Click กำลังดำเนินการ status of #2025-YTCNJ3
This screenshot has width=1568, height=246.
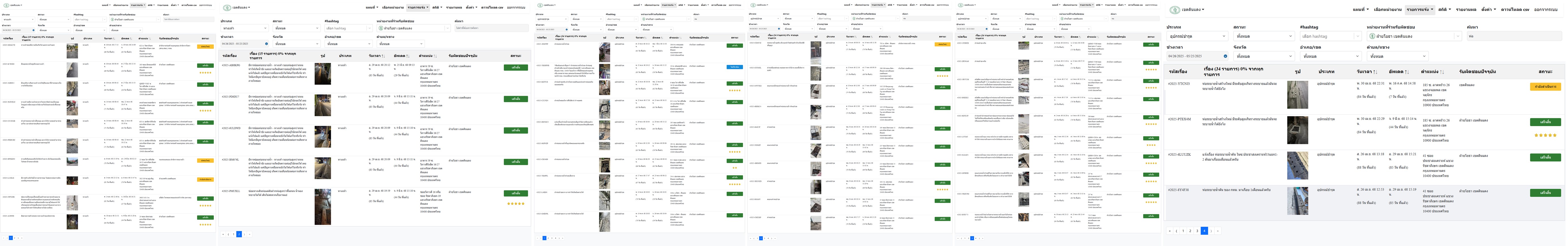click(x=1545, y=87)
